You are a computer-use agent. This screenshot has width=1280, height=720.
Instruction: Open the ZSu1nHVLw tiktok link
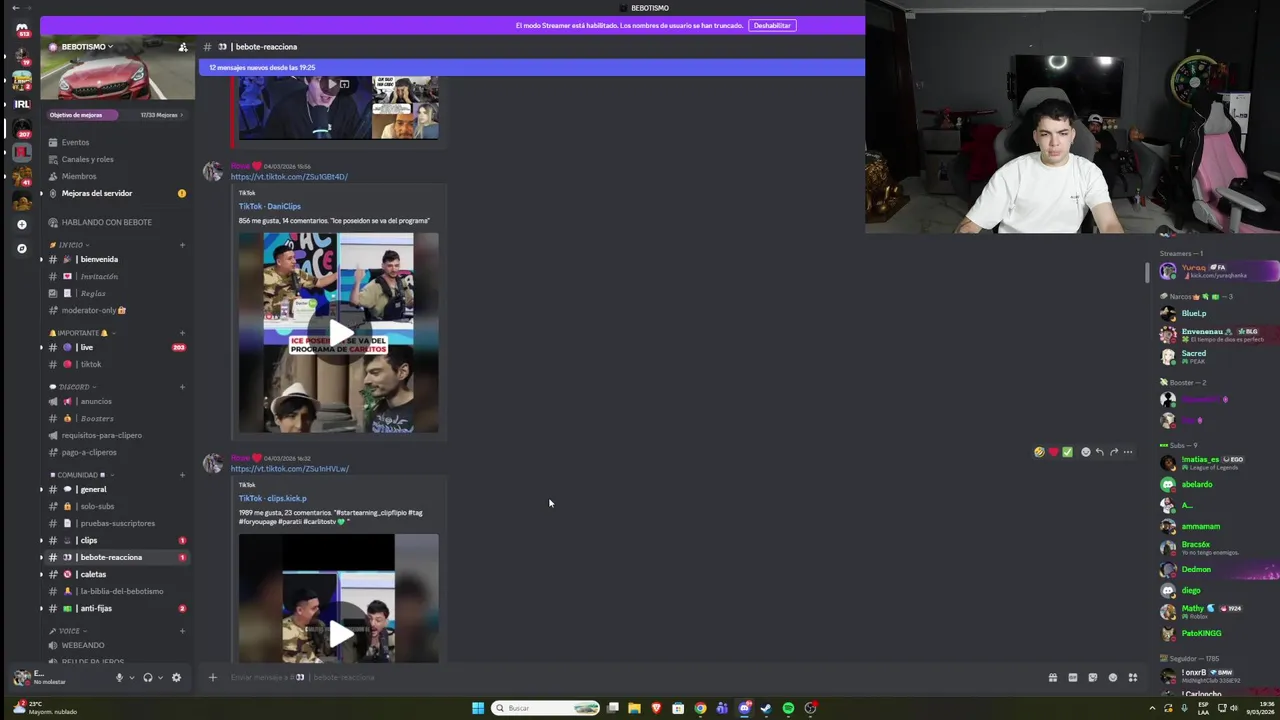coord(290,469)
